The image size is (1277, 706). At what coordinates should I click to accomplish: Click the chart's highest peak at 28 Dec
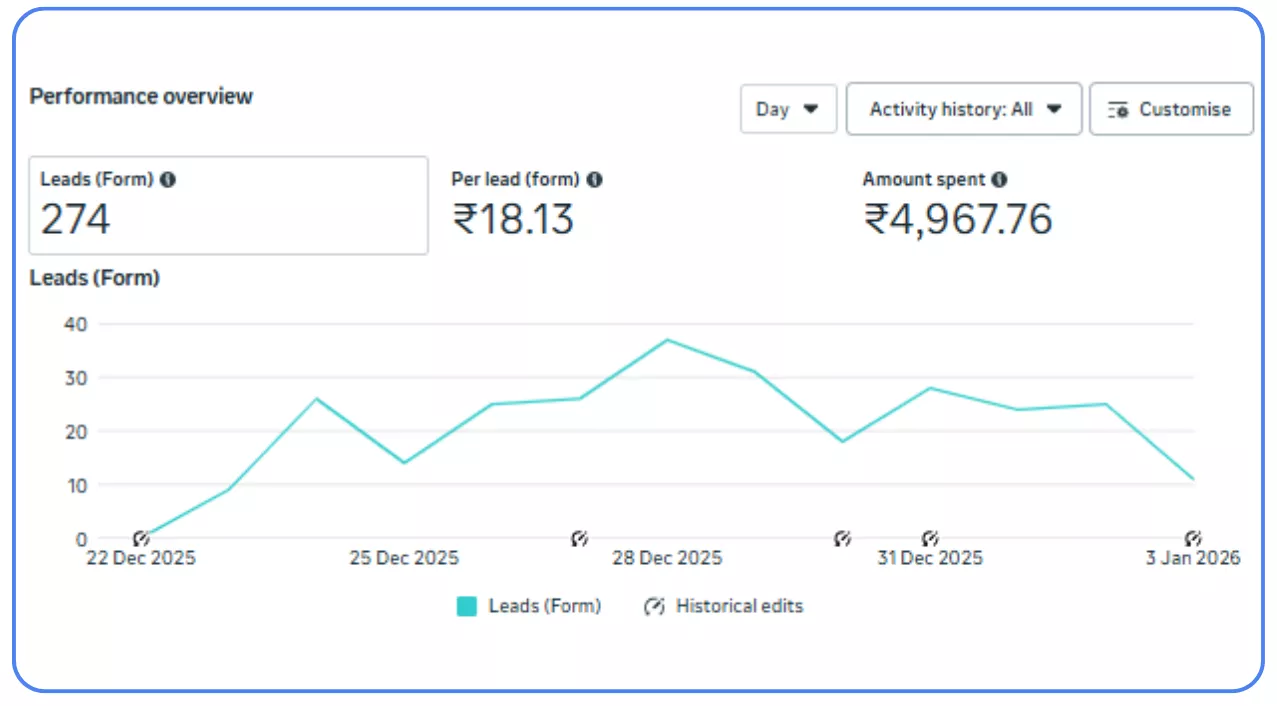[667, 340]
